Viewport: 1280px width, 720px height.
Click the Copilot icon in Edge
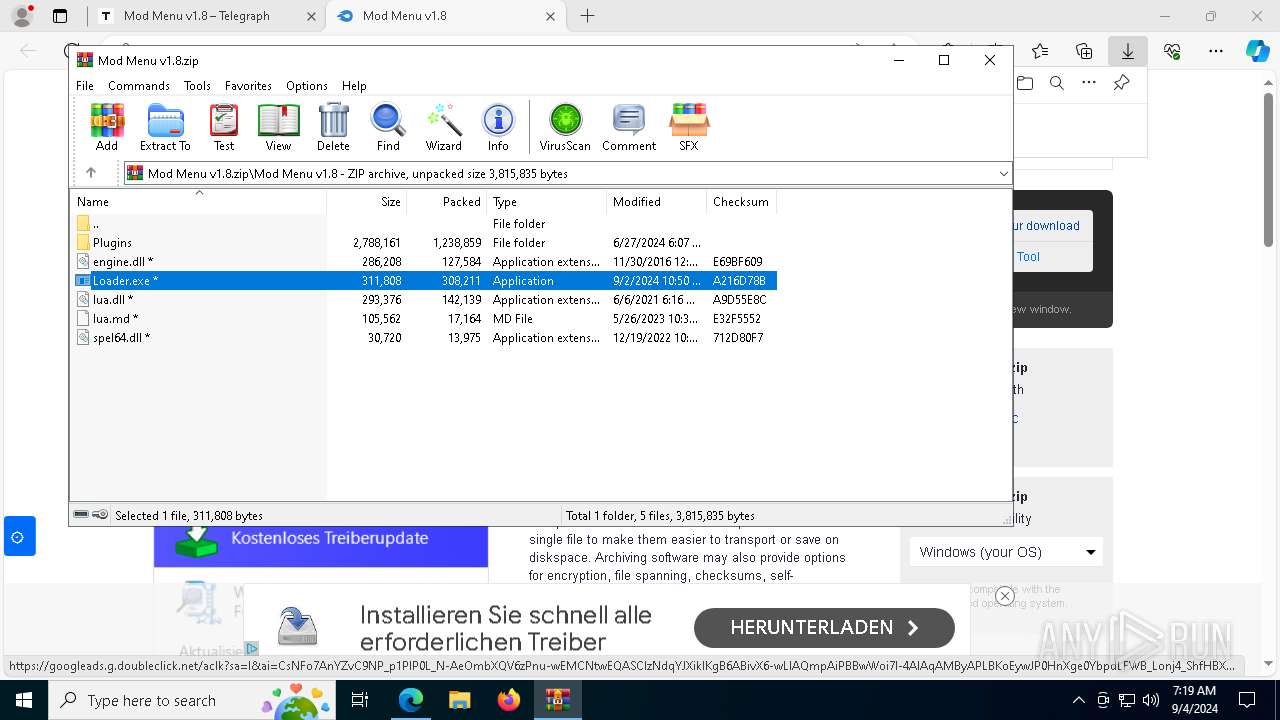(x=1258, y=51)
